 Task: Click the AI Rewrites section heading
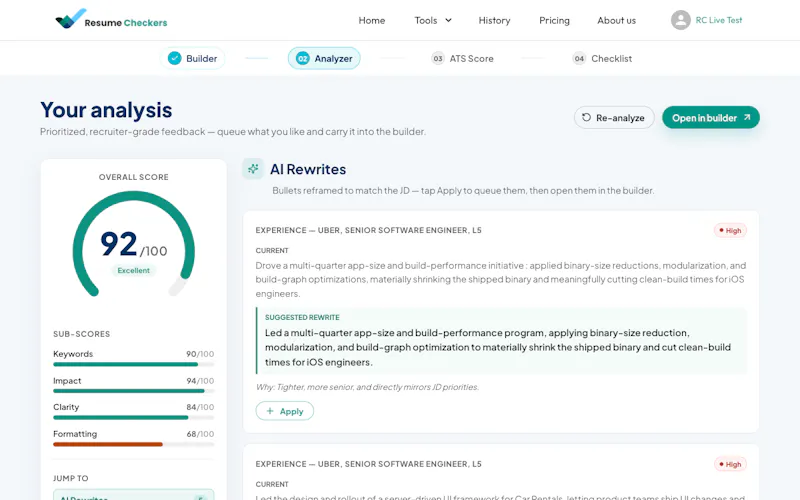[308, 169]
